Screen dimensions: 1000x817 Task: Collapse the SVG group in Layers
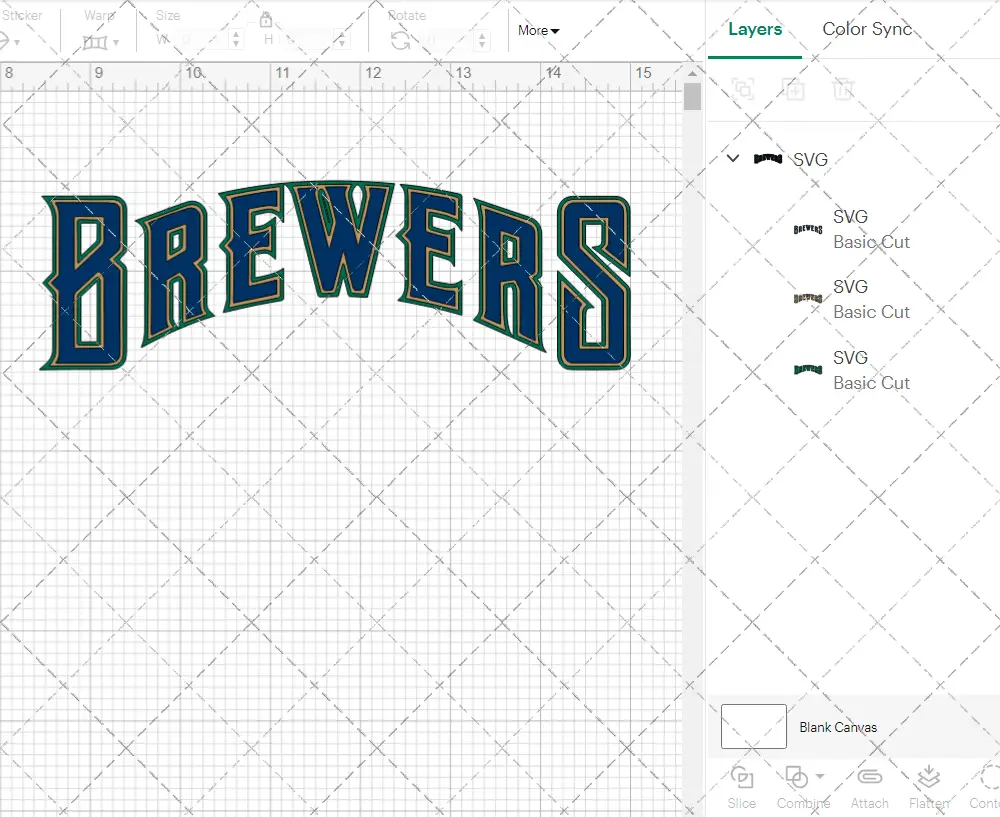coord(733,158)
